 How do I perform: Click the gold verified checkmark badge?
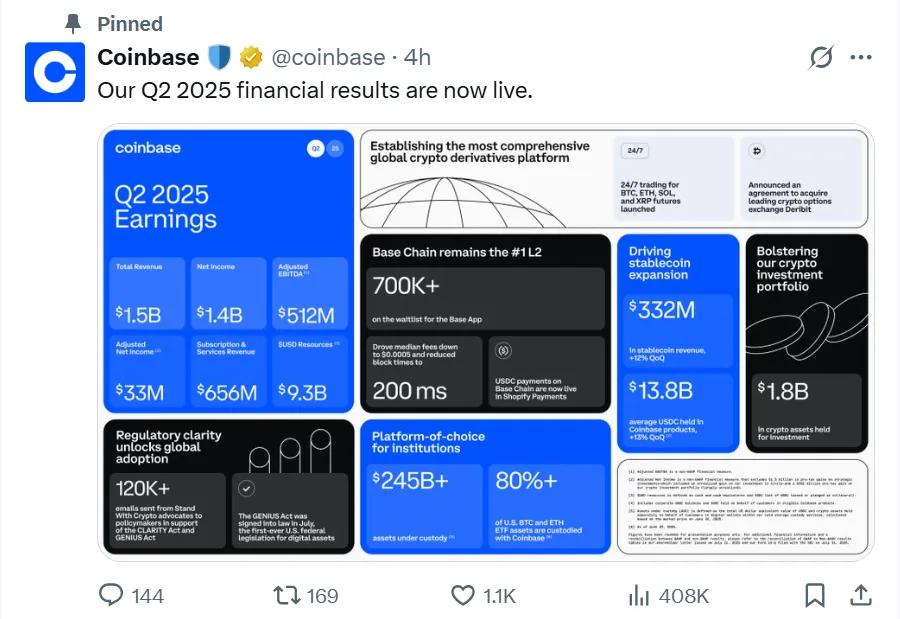pyautogui.click(x=251, y=58)
